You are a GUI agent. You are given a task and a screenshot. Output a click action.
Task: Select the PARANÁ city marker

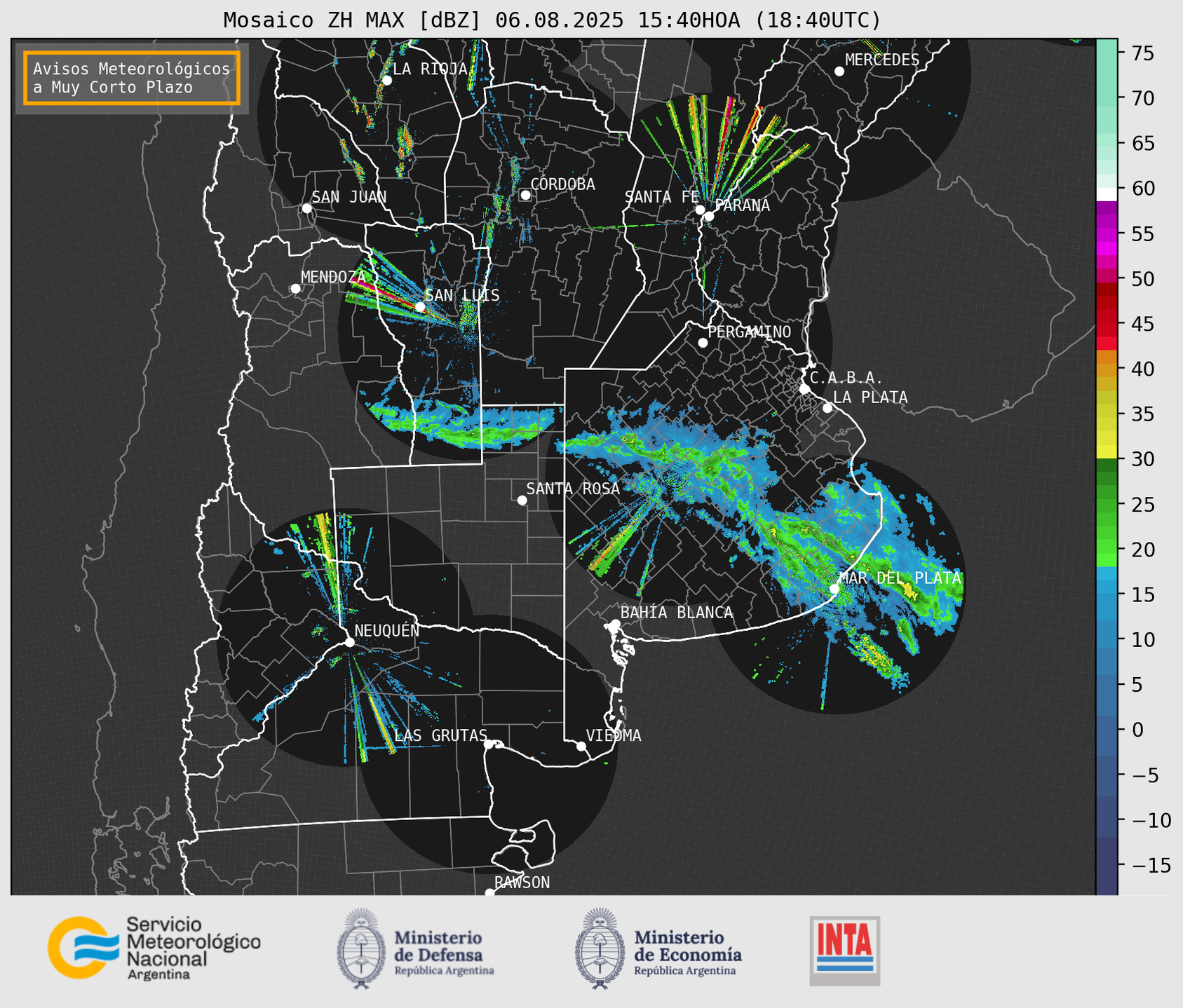(709, 216)
